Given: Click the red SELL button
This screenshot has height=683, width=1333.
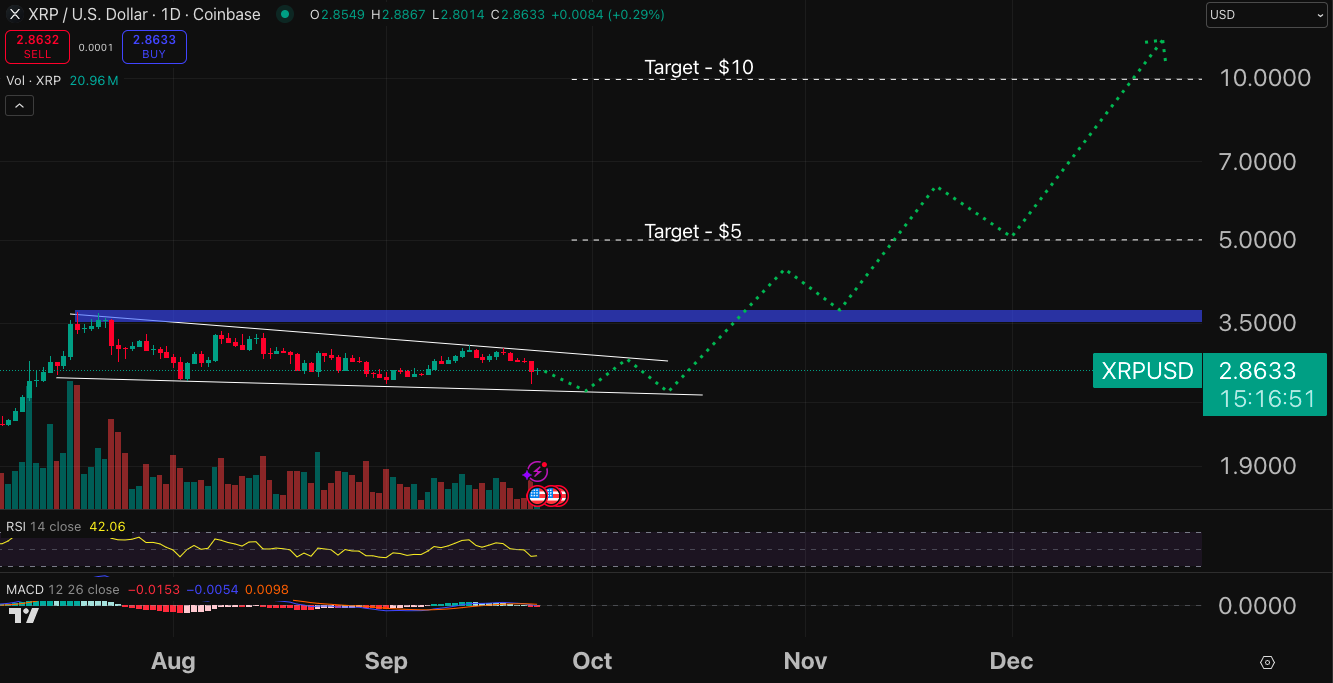Looking at the screenshot, I should 37,47.
